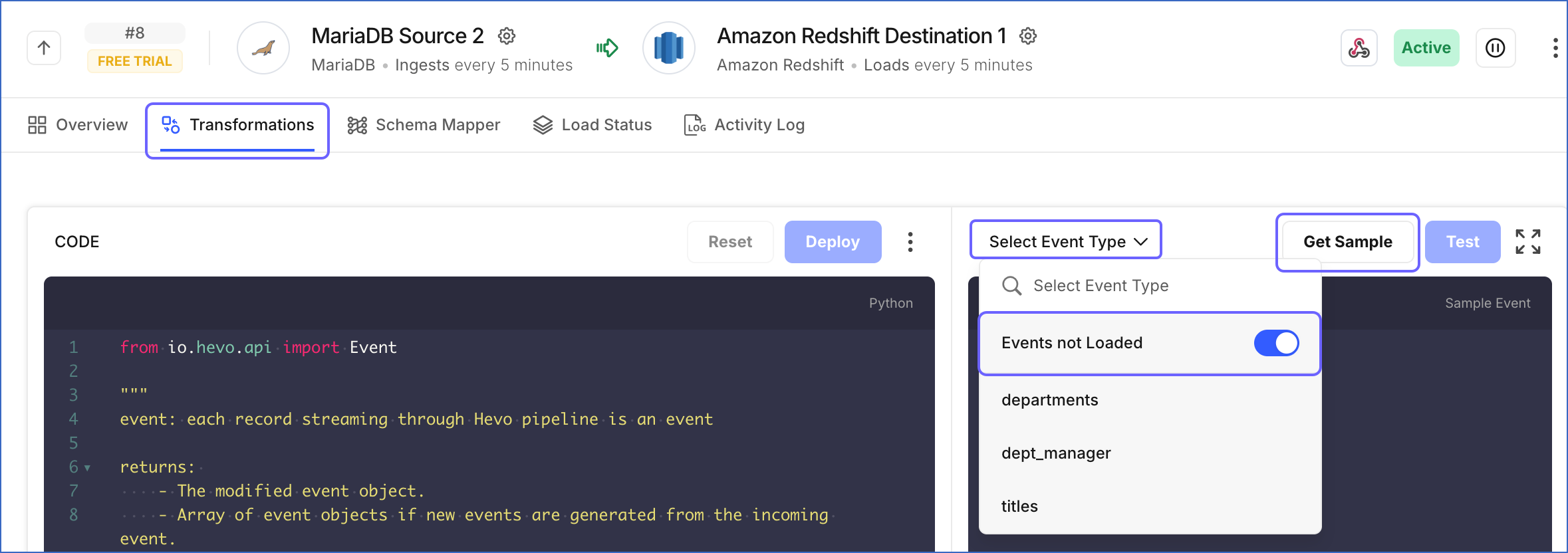This screenshot has height=553, width=1568.
Task: Choose departments event type
Action: 1150,400
